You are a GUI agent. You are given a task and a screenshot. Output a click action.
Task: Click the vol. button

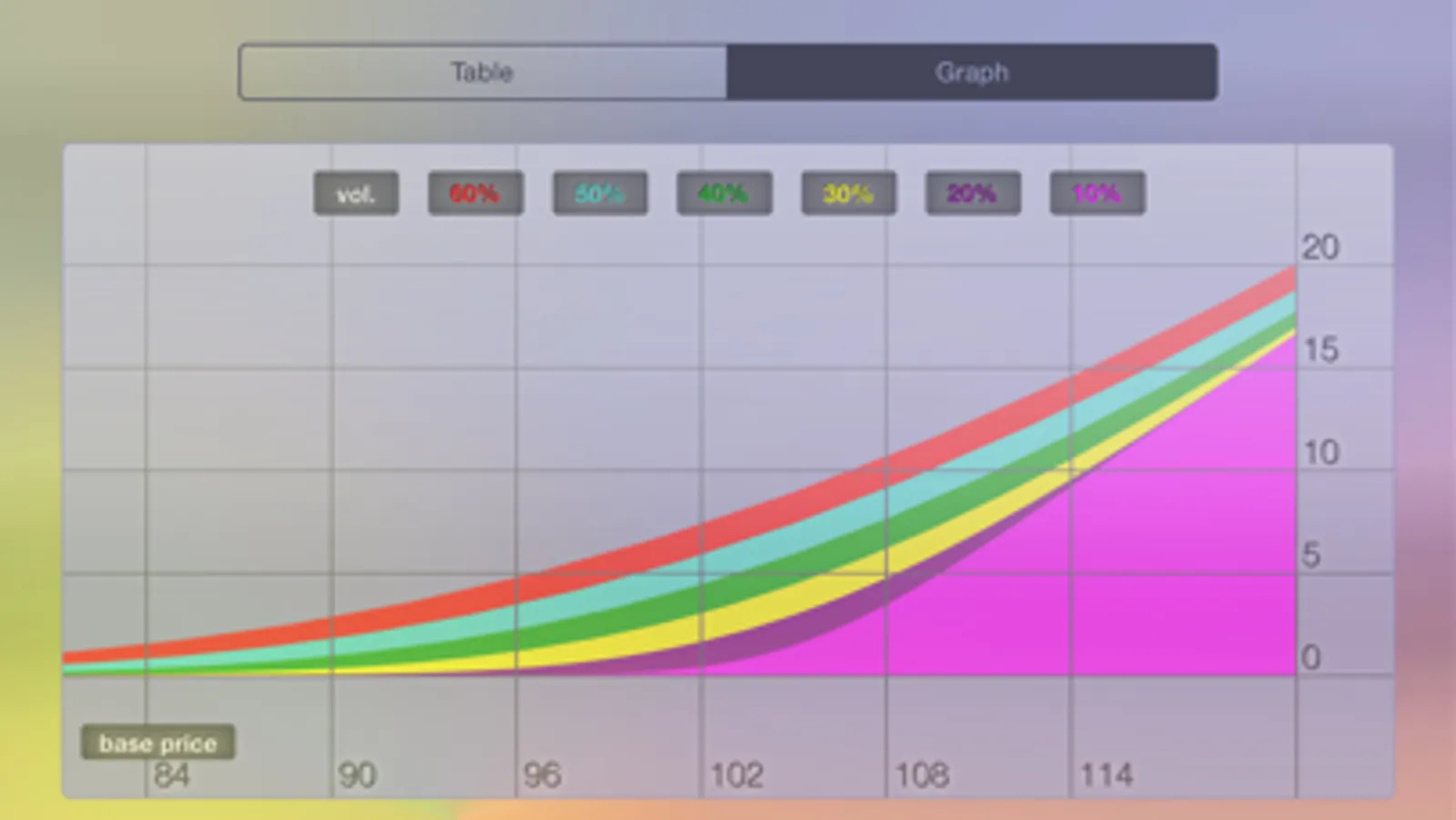click(356, 193)
